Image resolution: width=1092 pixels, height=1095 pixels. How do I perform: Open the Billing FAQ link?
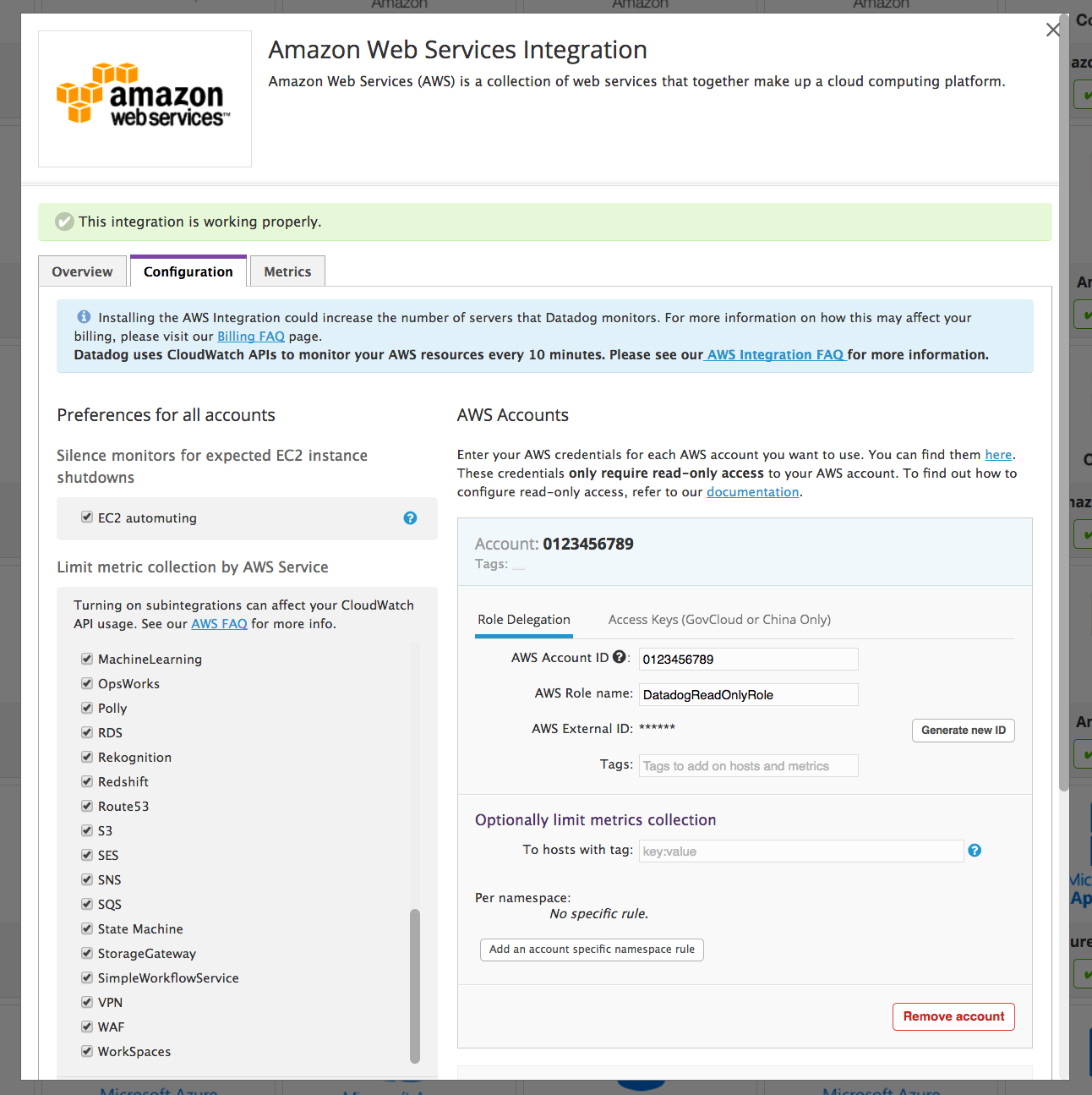[251, 336]
